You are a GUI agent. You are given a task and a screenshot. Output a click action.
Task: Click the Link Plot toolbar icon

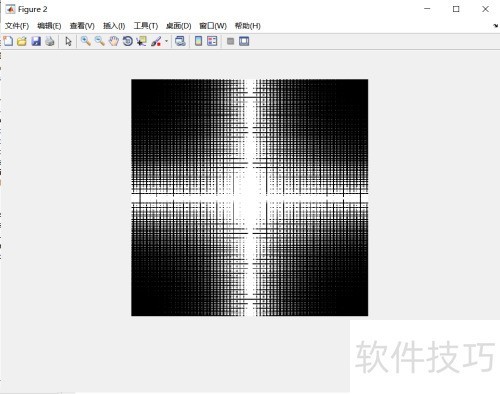(180, 41)
